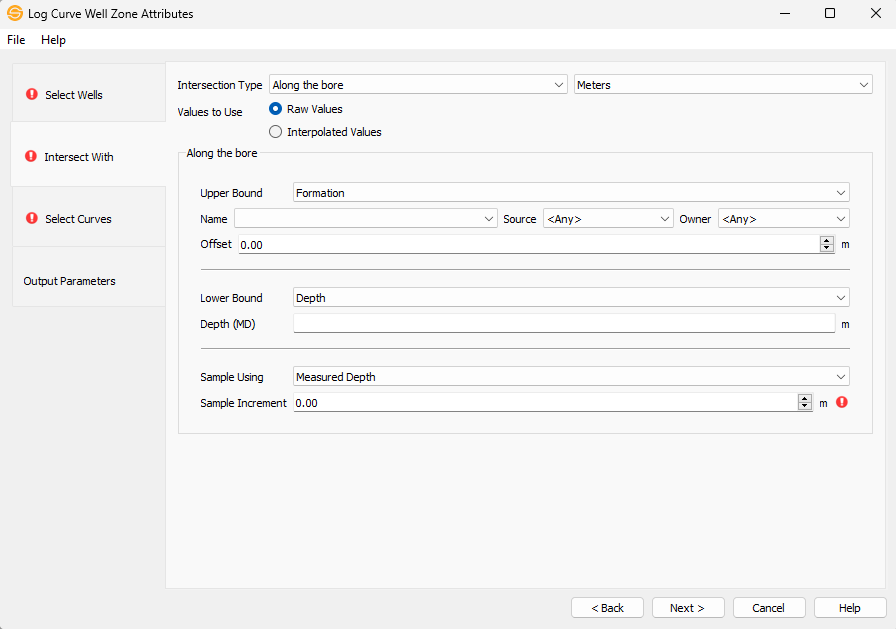Open the Intersection Type dropdown

[x=418, y=85]
